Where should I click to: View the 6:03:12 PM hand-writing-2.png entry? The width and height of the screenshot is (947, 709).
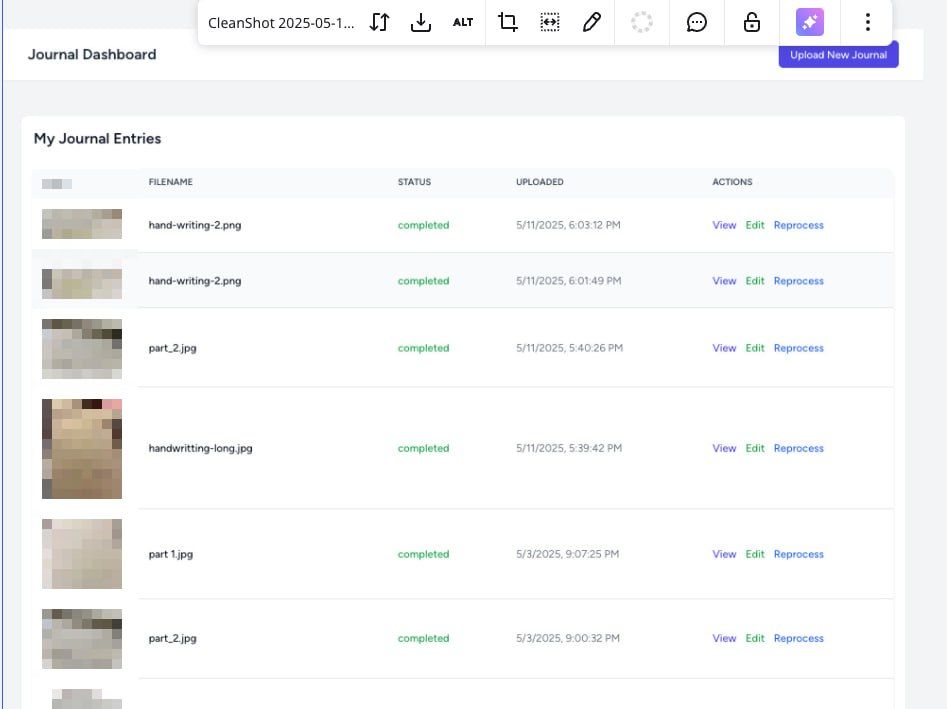[724, 225]
